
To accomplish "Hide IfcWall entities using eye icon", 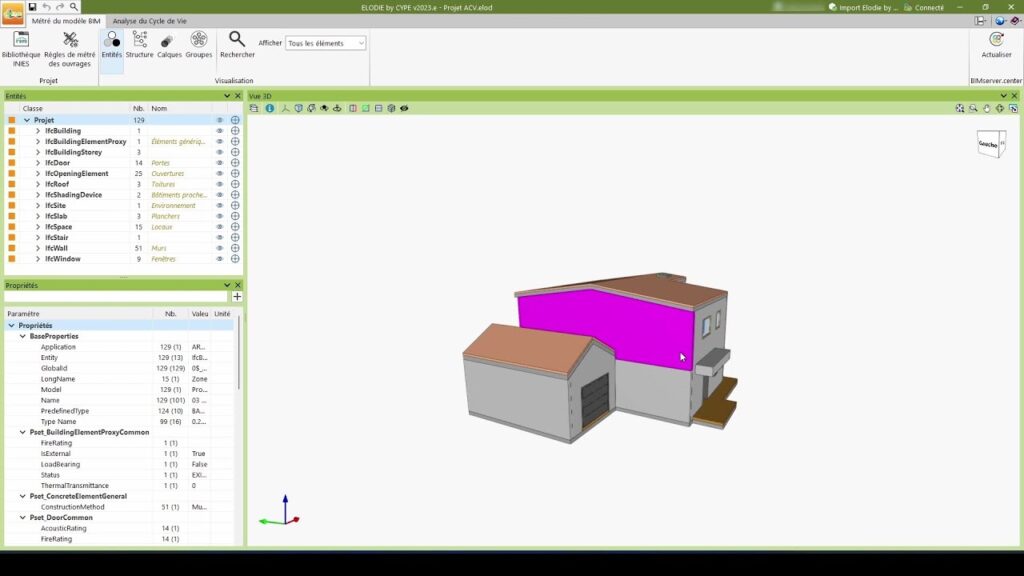I will 220,248.
